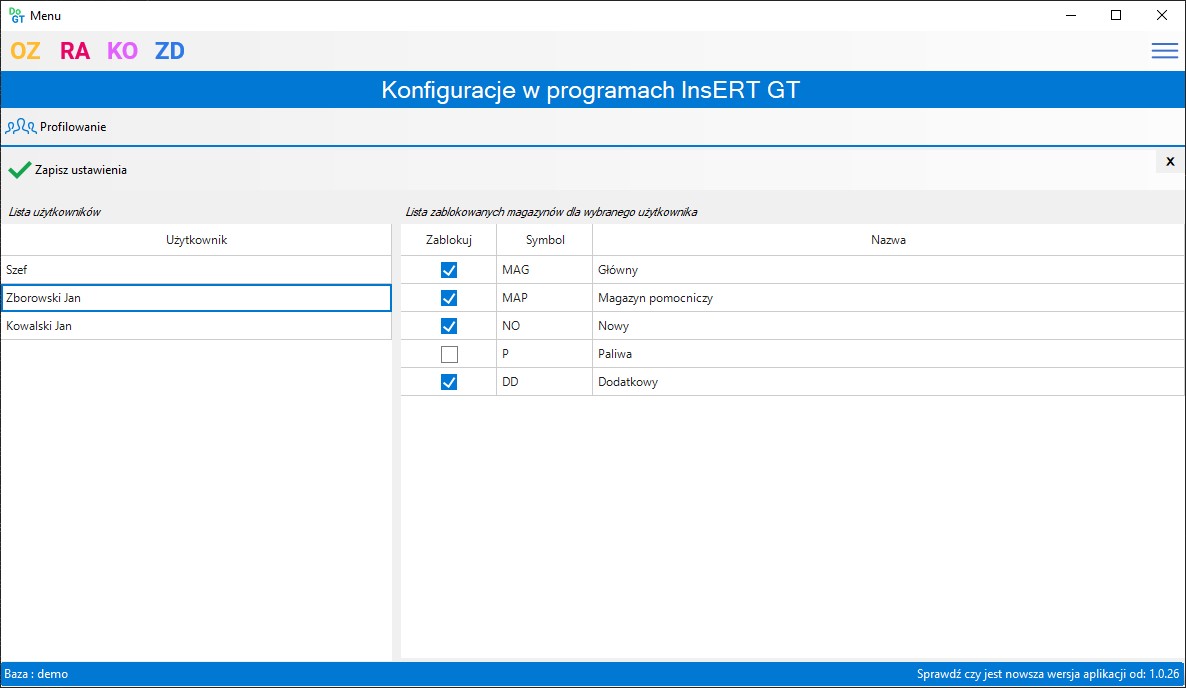Click the P symbol cell
Image resolution: width=1186 pixels, height=688 pixels.
click(545, 354)
